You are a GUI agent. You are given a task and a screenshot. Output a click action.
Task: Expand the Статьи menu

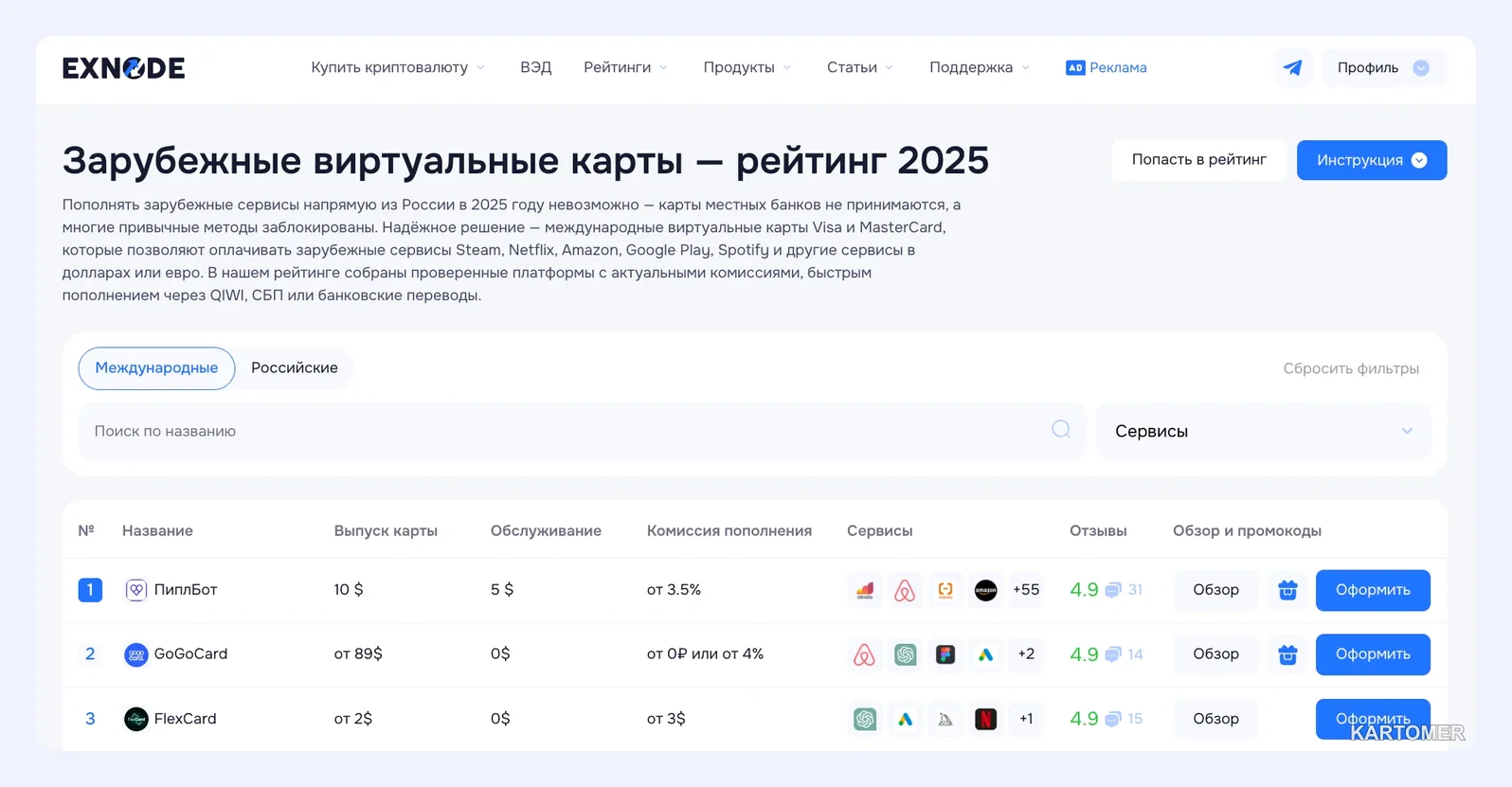tap(860, 67)
